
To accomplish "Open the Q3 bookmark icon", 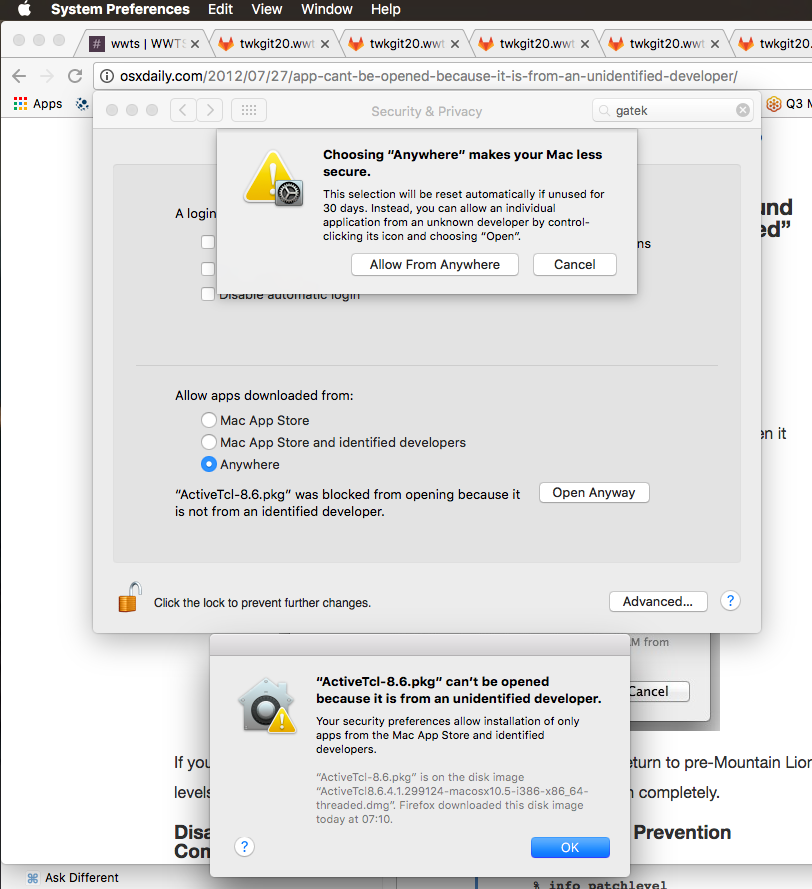I will (x=773, y=104).
